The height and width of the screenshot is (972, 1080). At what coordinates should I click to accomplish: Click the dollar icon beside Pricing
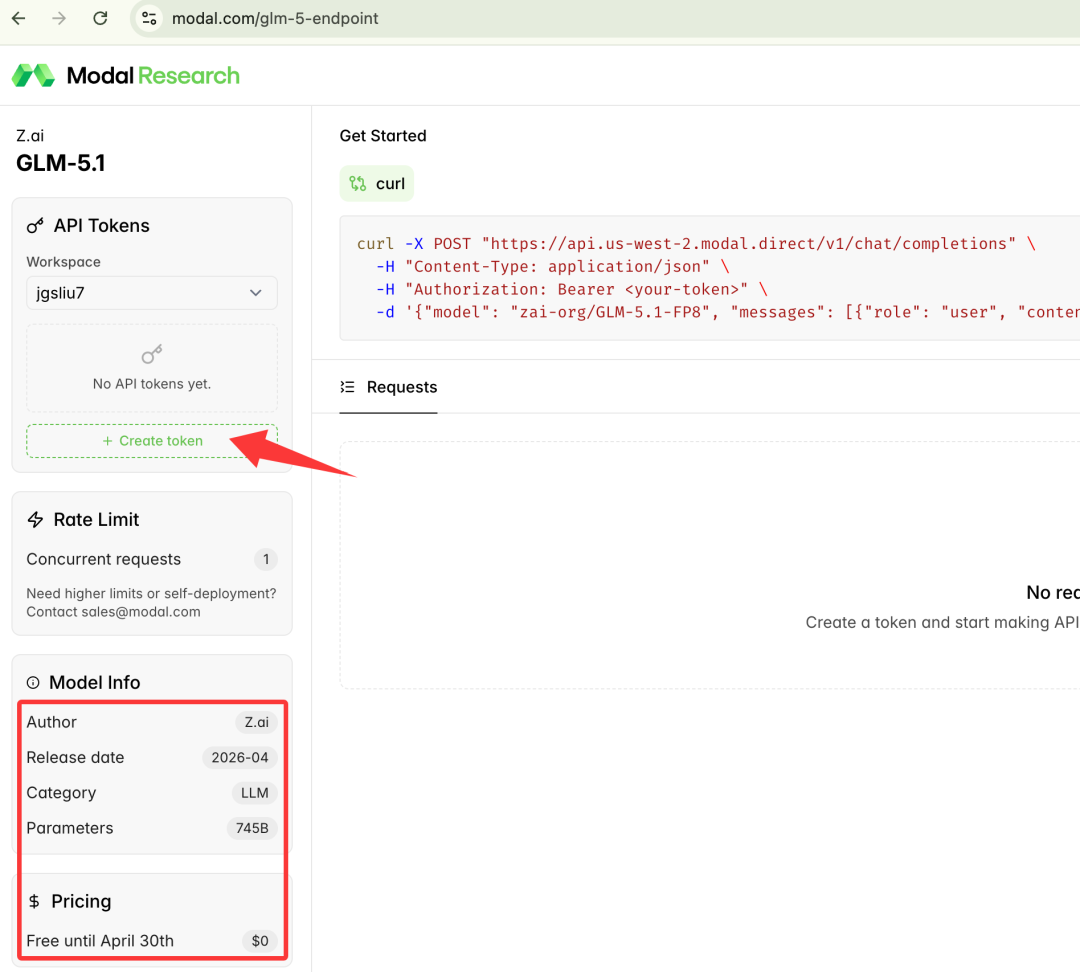coord(34,902)
